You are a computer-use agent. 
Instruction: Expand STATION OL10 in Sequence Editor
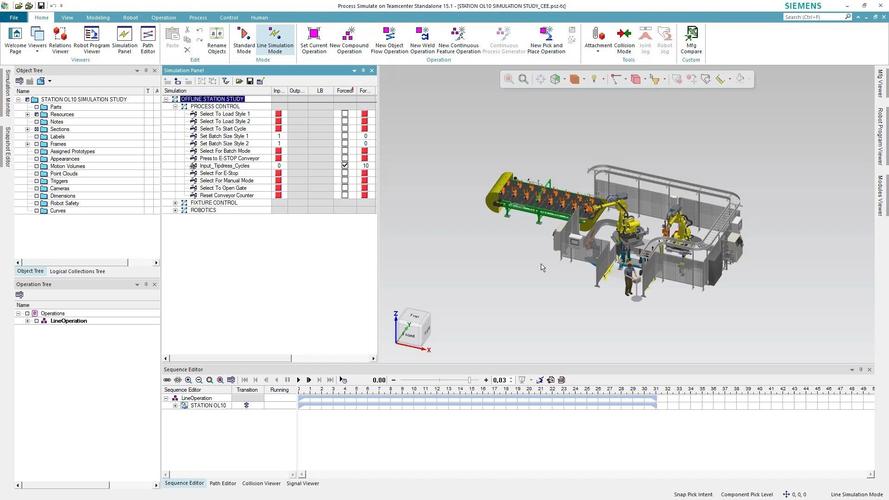point(175,405)
